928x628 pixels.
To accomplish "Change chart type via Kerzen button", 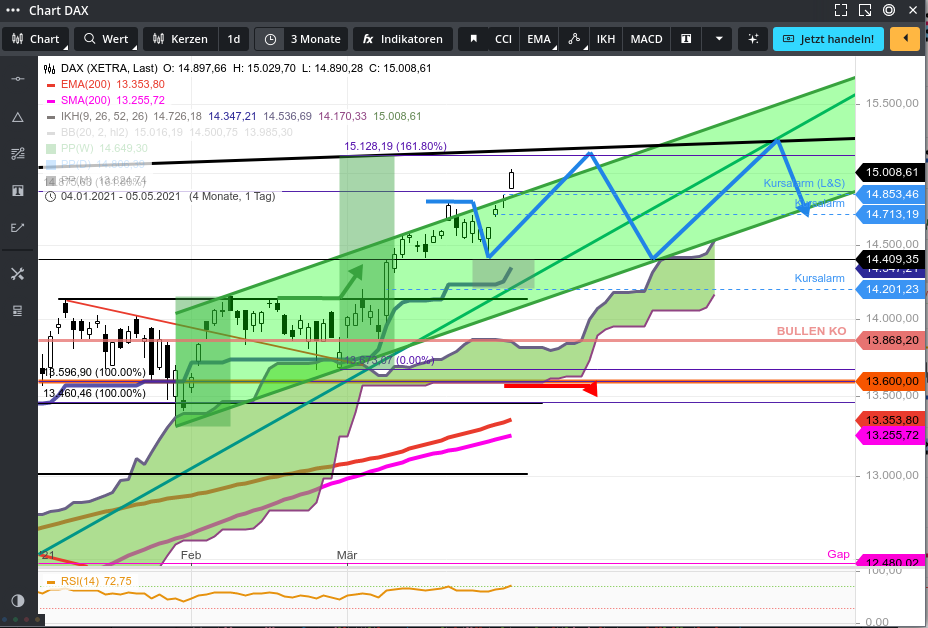I will click(x=181, y=39).
